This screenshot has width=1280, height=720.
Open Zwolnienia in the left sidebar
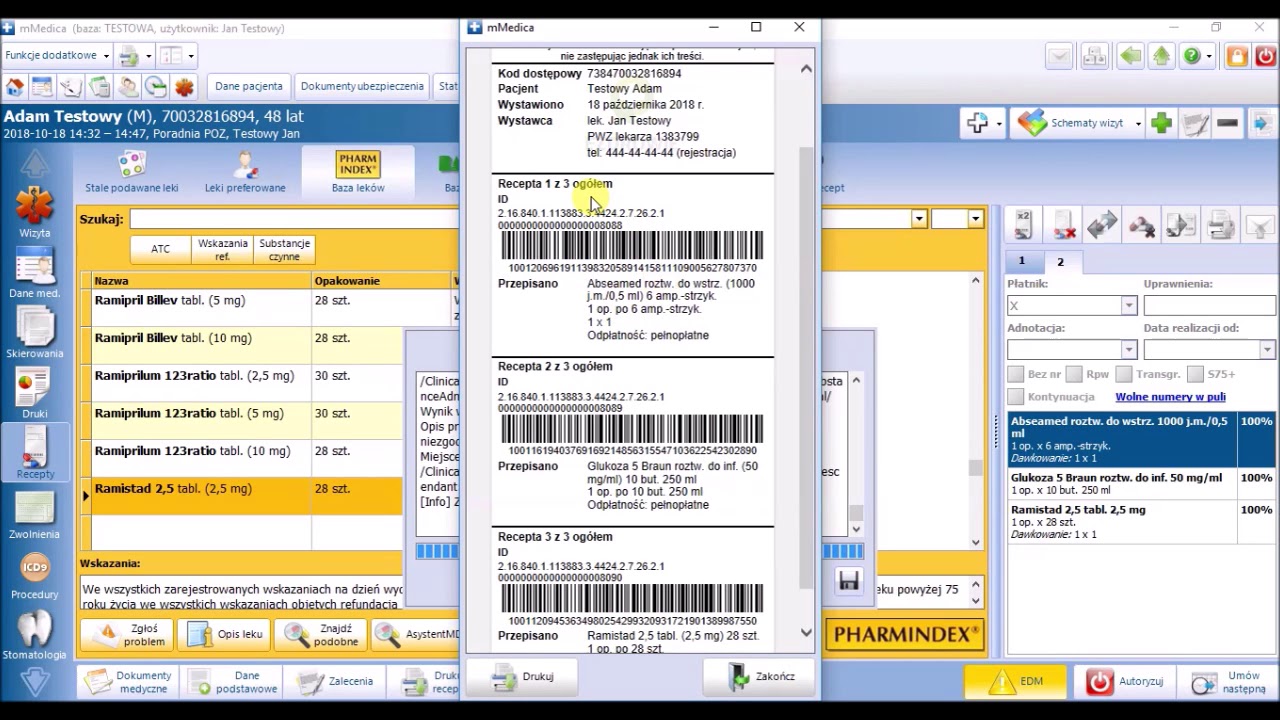click(35, 513)
